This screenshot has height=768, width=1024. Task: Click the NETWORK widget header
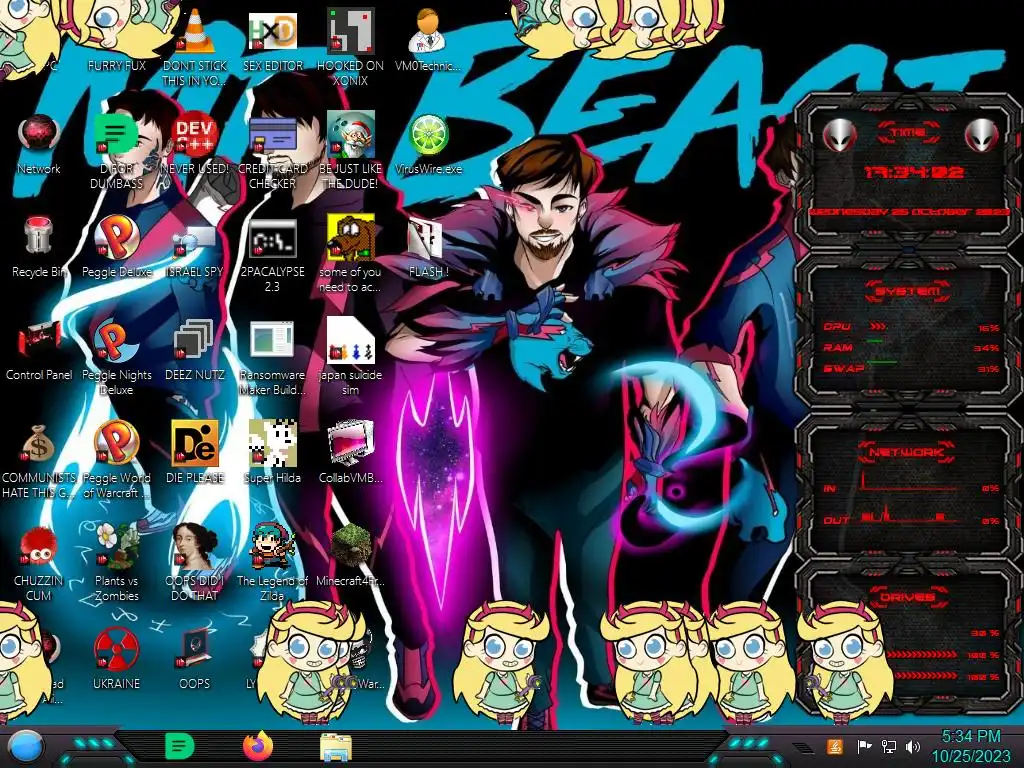click(x=906, y=452)
